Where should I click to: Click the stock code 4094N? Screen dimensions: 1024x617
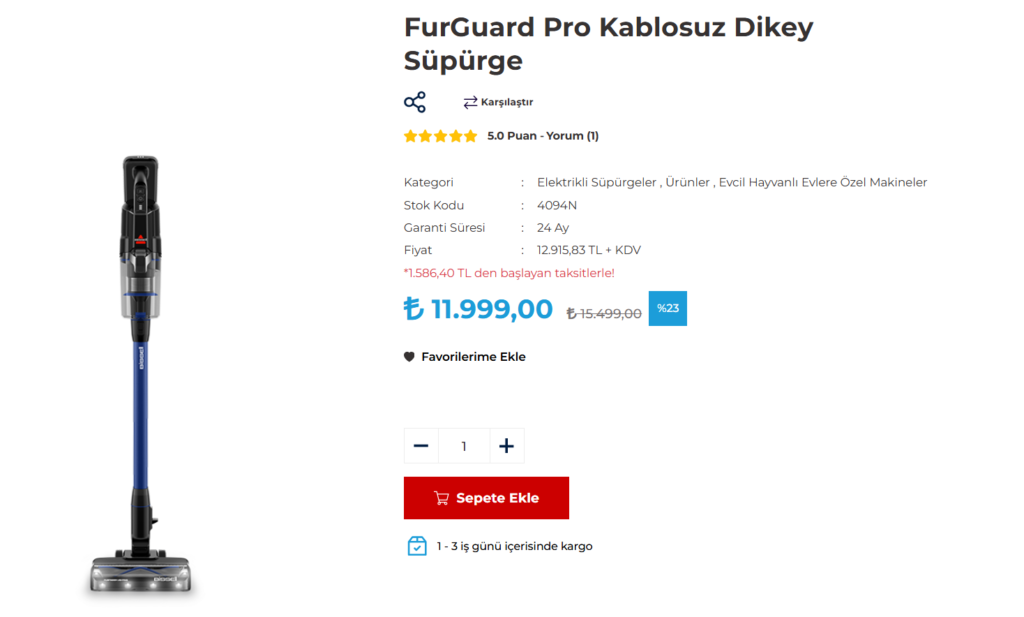[x=557, y=205]
